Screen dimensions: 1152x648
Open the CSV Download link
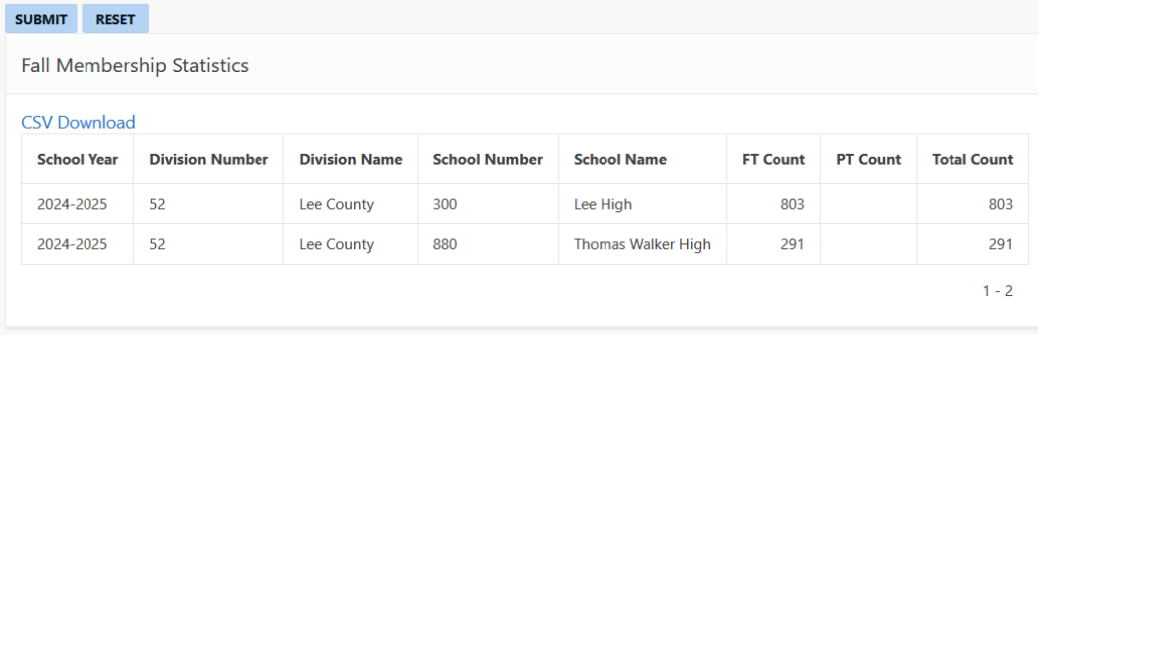coord(78,122)
